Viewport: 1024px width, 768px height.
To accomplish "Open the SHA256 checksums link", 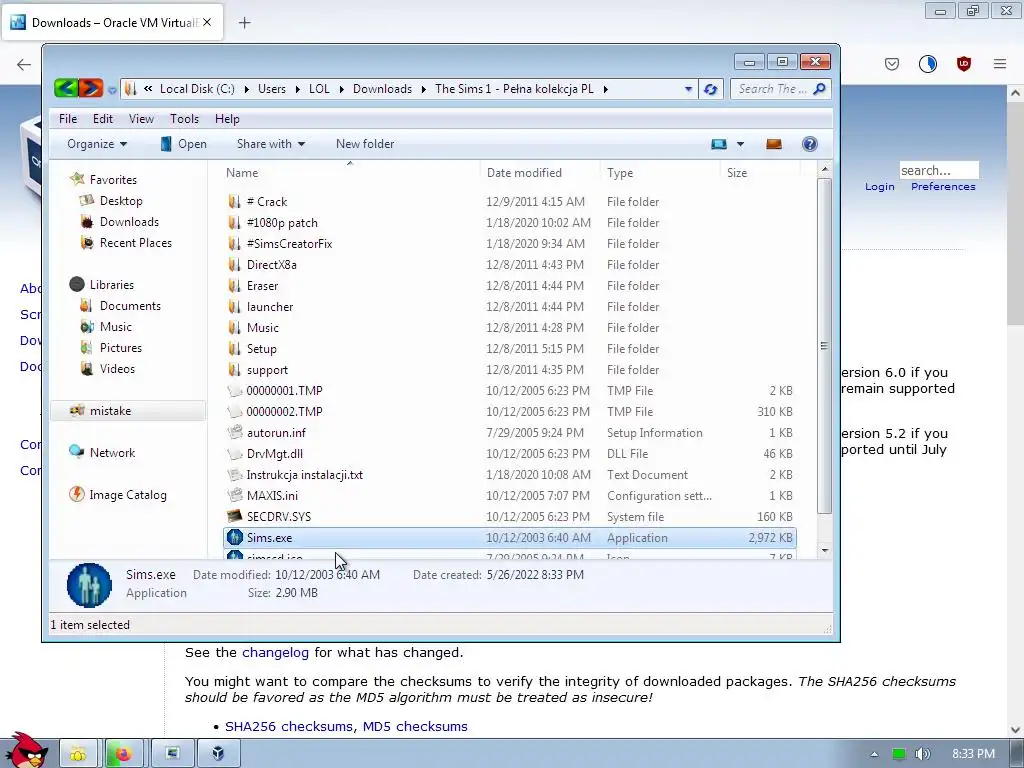I will 289,726.
